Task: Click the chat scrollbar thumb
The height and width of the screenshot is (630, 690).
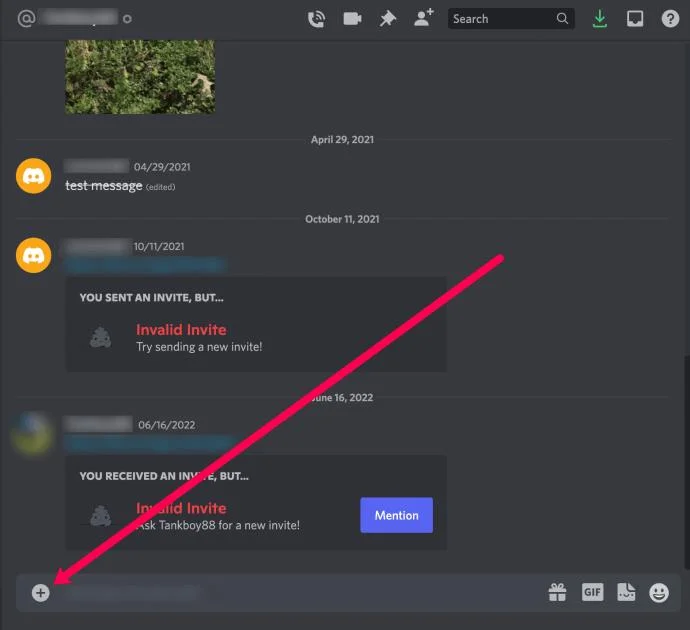Action: 686,462
